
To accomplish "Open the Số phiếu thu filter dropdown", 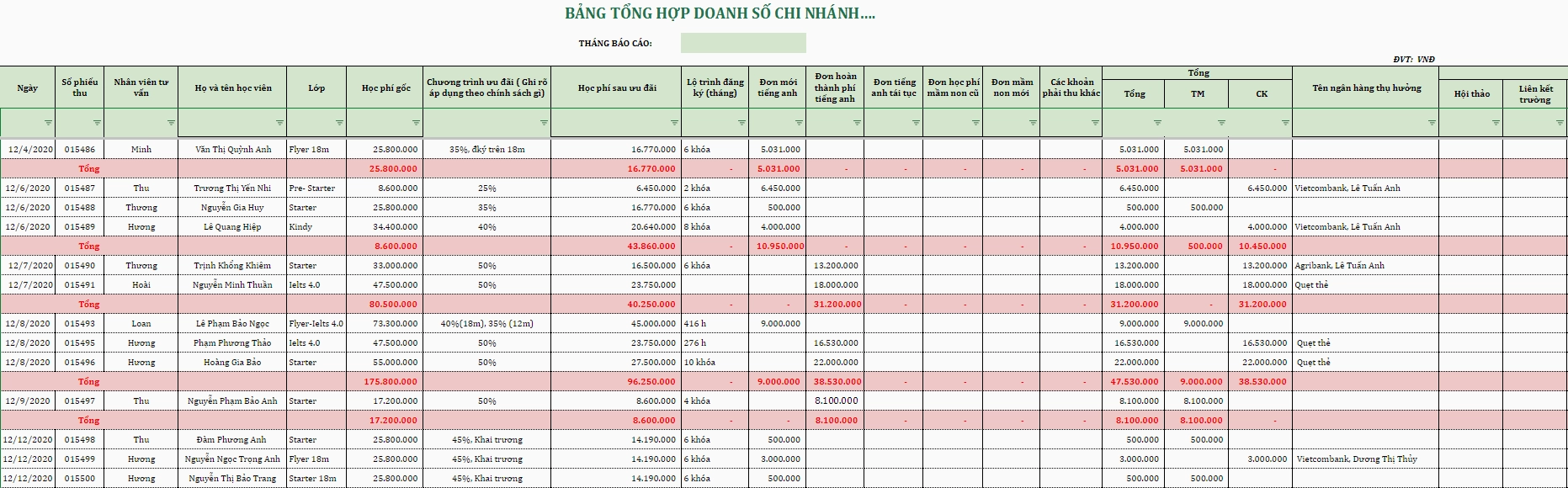I will click(97, 123).
